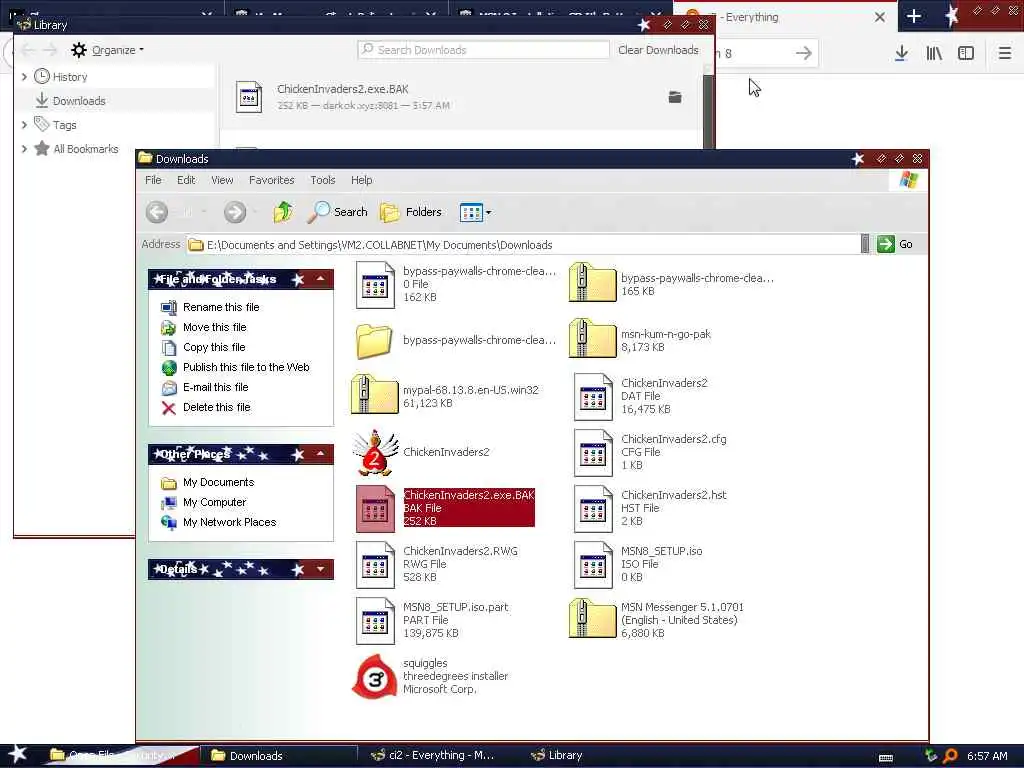Image resolution: width=1024 pixels, height=768 pixels.
Task: Go up one folder level with the Up icon
Action: click(x=283, y=212)
